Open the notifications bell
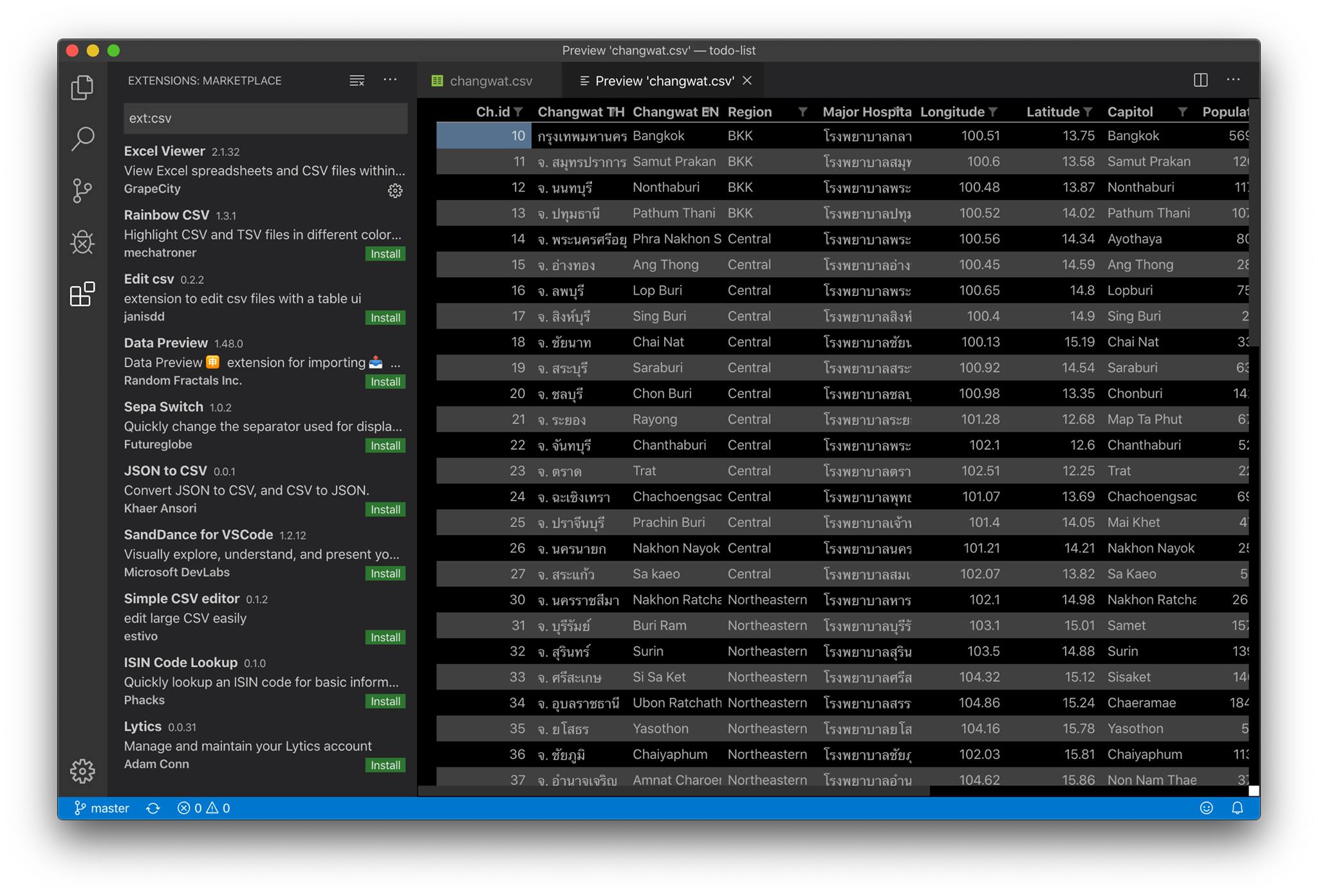Image resolution: width=1318 pixels, height=896 pixels. pos(1238,809)
